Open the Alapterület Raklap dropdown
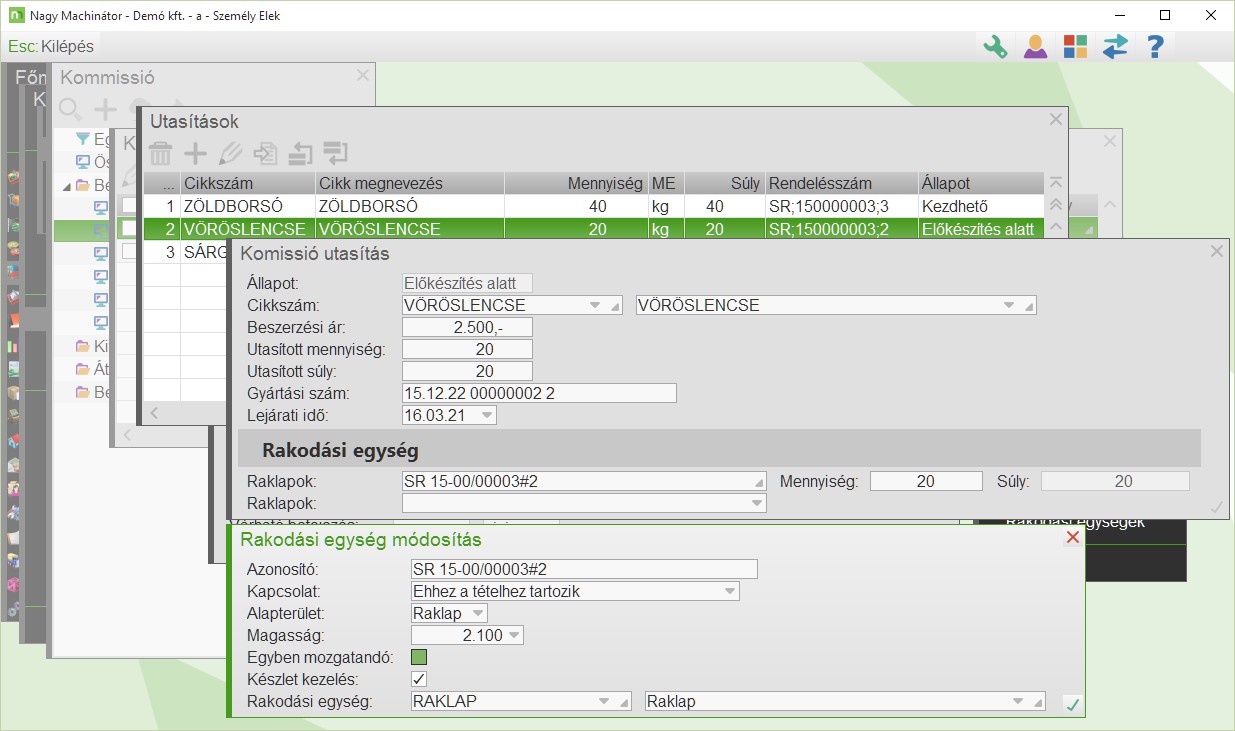Image resolution: width=1235 pixels, height=731 pixels. 478,613
